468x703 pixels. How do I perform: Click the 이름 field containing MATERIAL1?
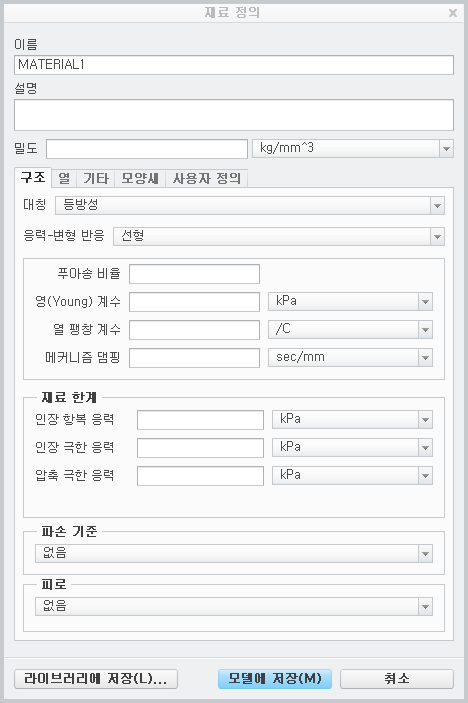click(234, 65)
